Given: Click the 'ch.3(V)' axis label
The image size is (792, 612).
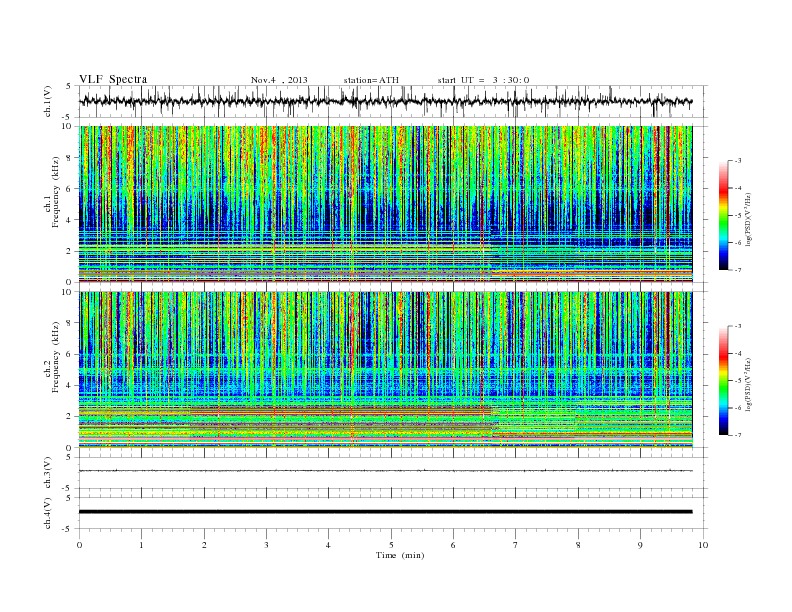Looking at the screenshot, I should (48, 473).
